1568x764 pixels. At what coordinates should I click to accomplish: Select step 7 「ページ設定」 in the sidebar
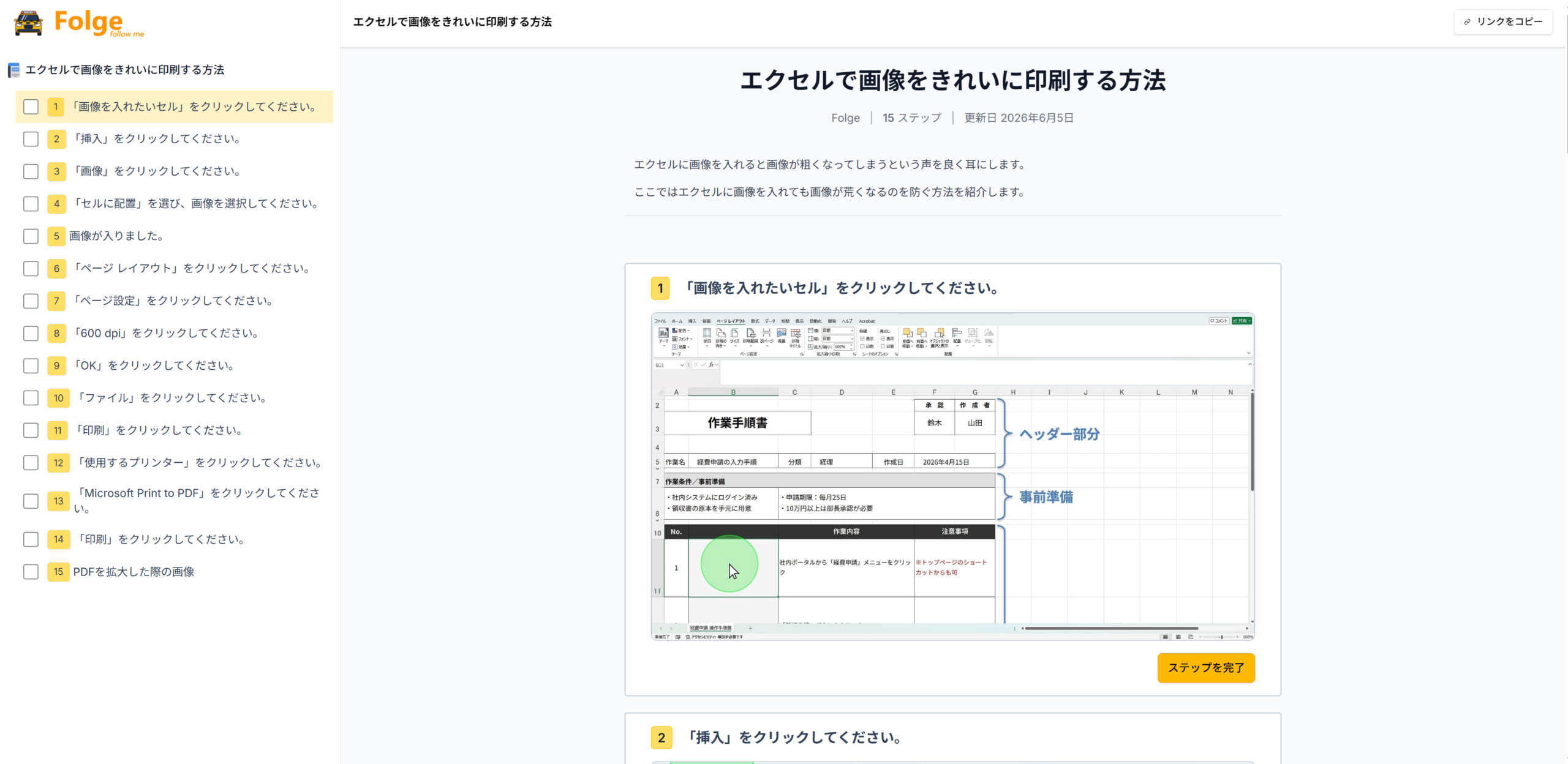[175, 301]
